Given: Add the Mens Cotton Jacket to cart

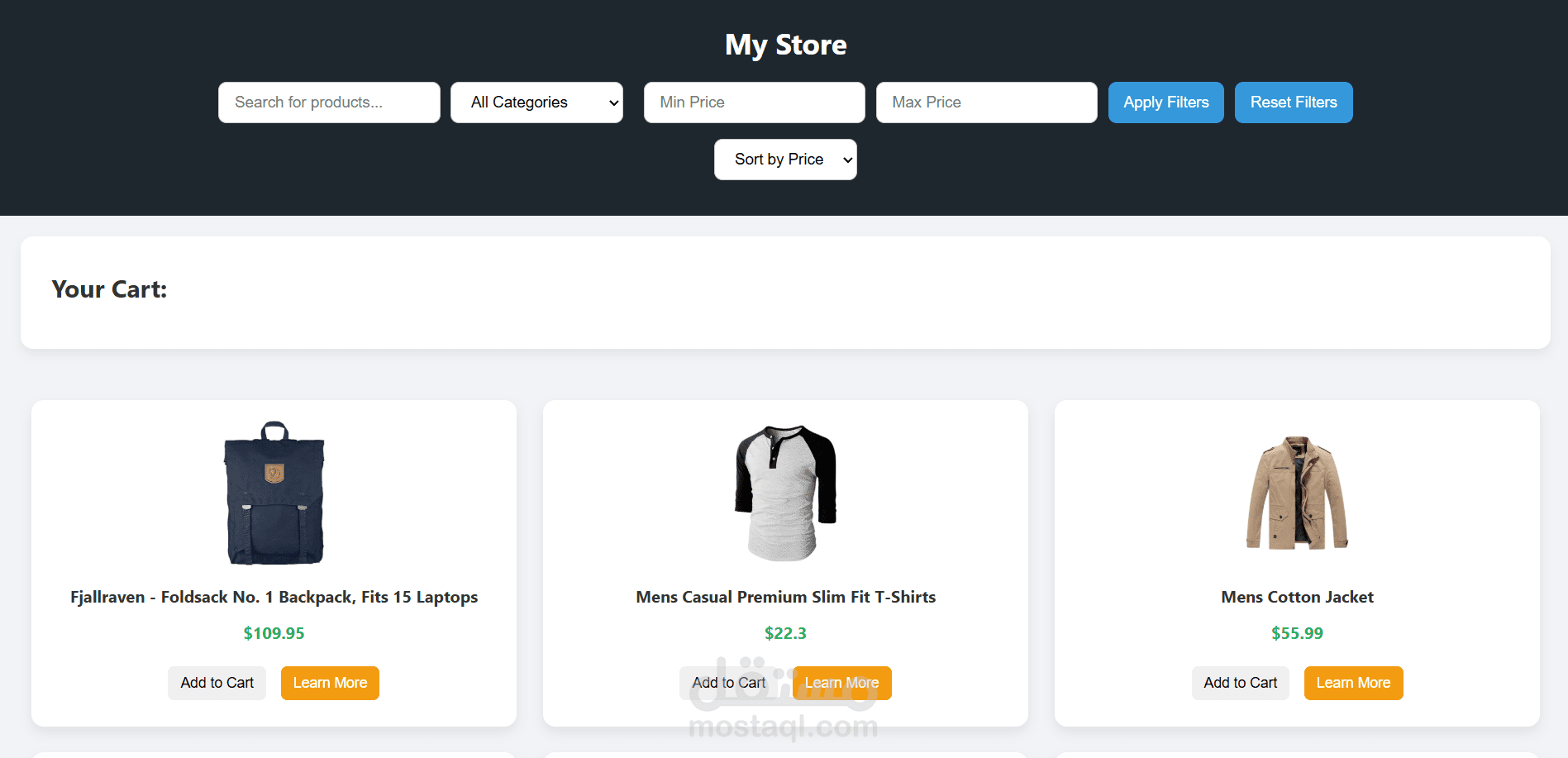Looking at the screenshot, I should click(x=1240, y=683).
